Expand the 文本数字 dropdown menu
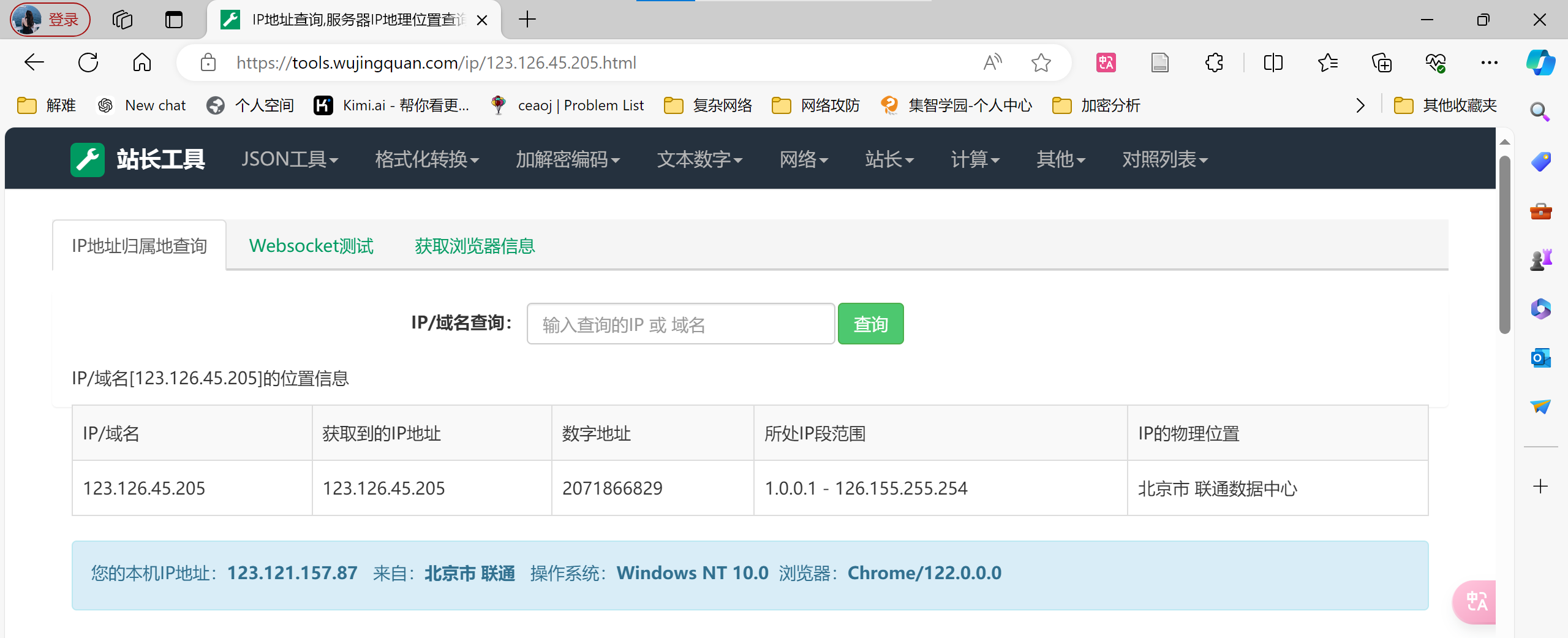The image size is (1568, 638). click(699, 159)
